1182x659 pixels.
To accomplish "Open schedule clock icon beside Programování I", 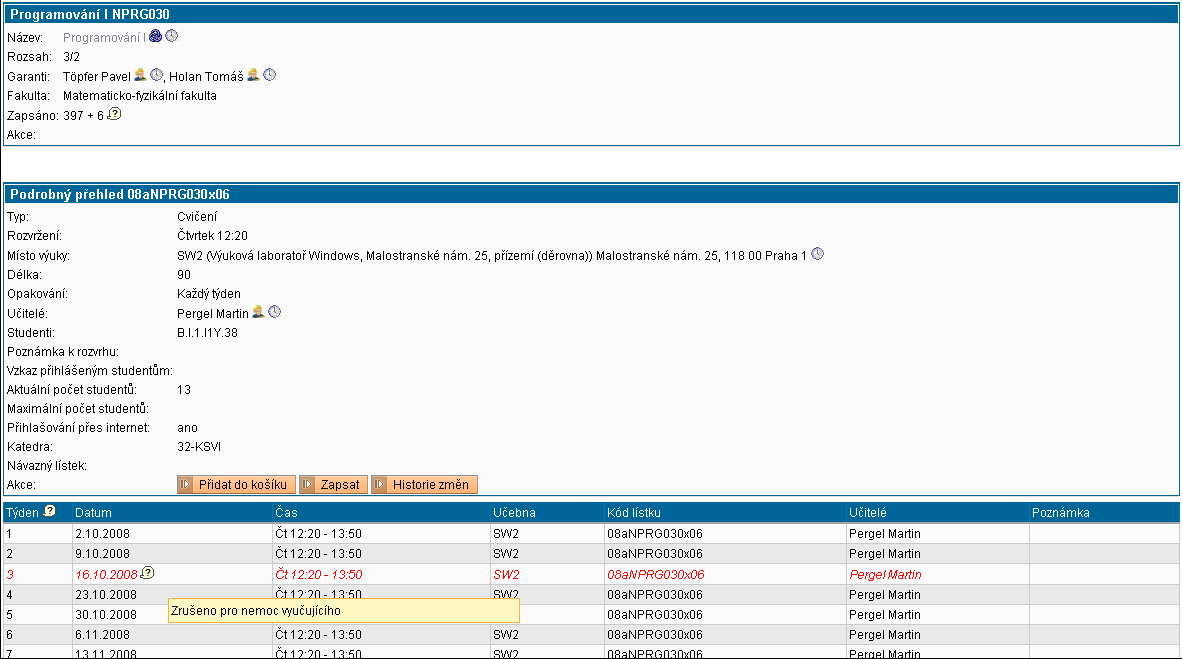I will click(x=171, y=37).
